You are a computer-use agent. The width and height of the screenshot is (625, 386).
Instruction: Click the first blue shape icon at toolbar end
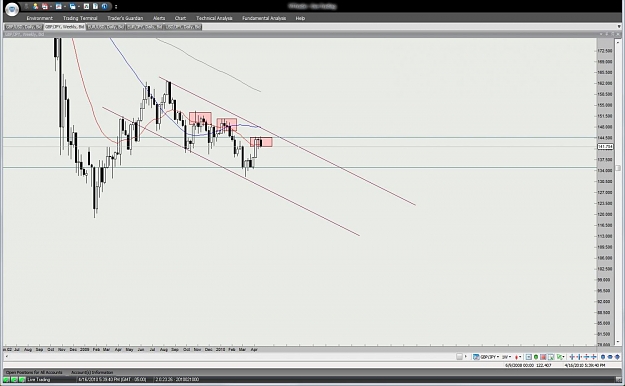[x=603, y=357]
